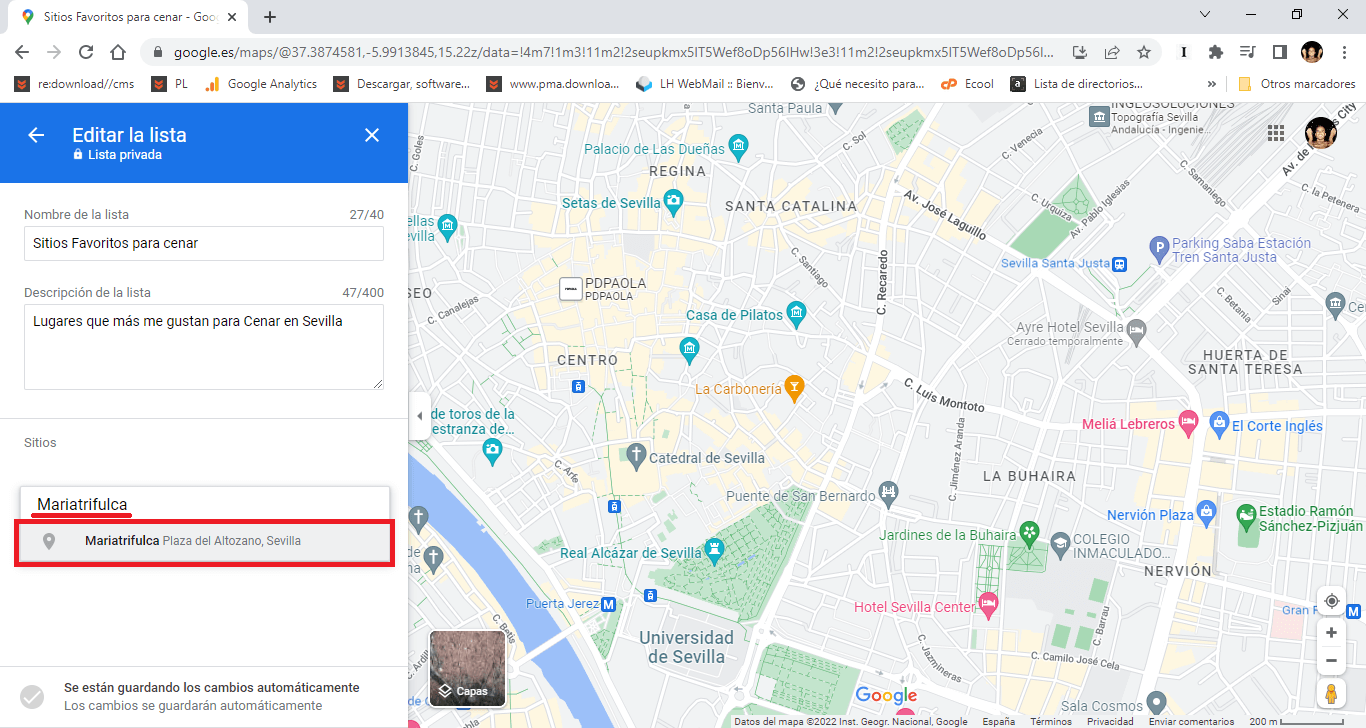
Task: Bookmark this page with the star
Action: click(1144, 52)
